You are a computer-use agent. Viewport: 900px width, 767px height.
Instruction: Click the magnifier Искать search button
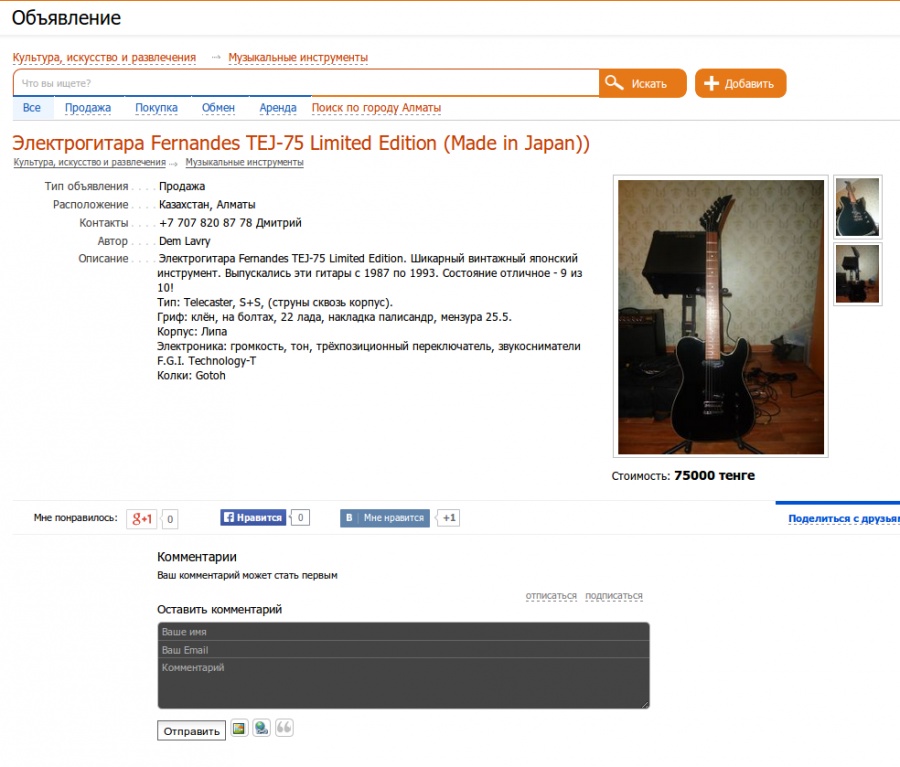(x=642, y=83)
